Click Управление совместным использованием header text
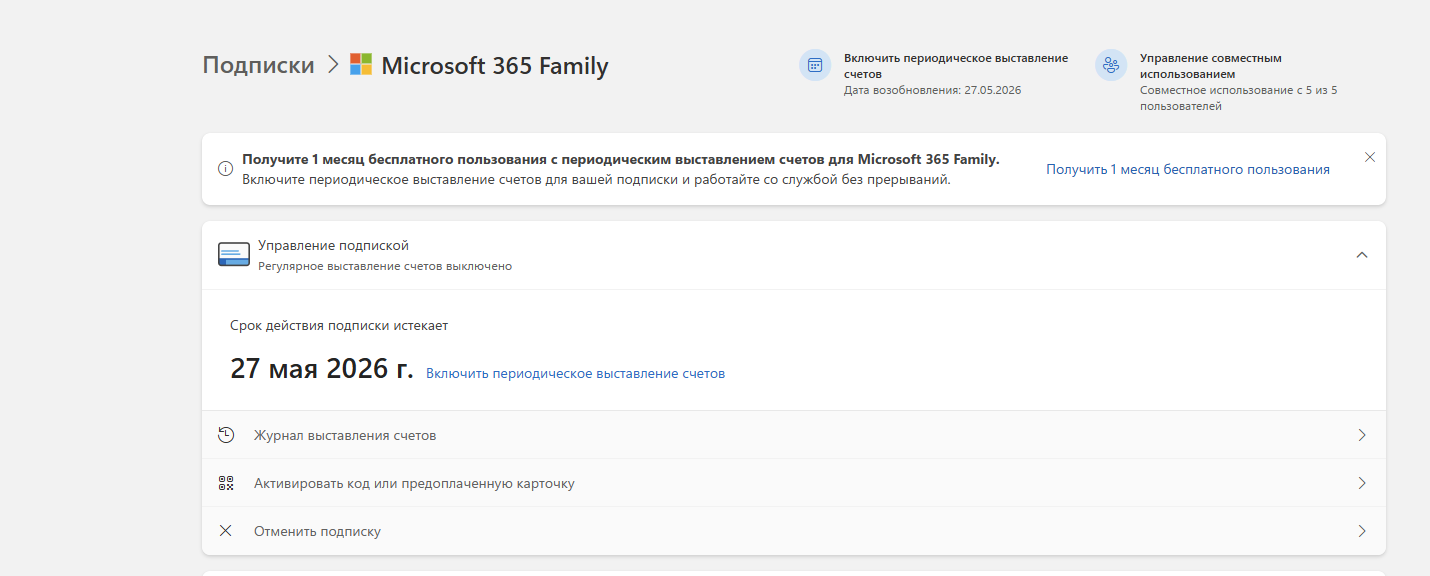Viewport: 1430px width, 576px height. pos(1210,66)
